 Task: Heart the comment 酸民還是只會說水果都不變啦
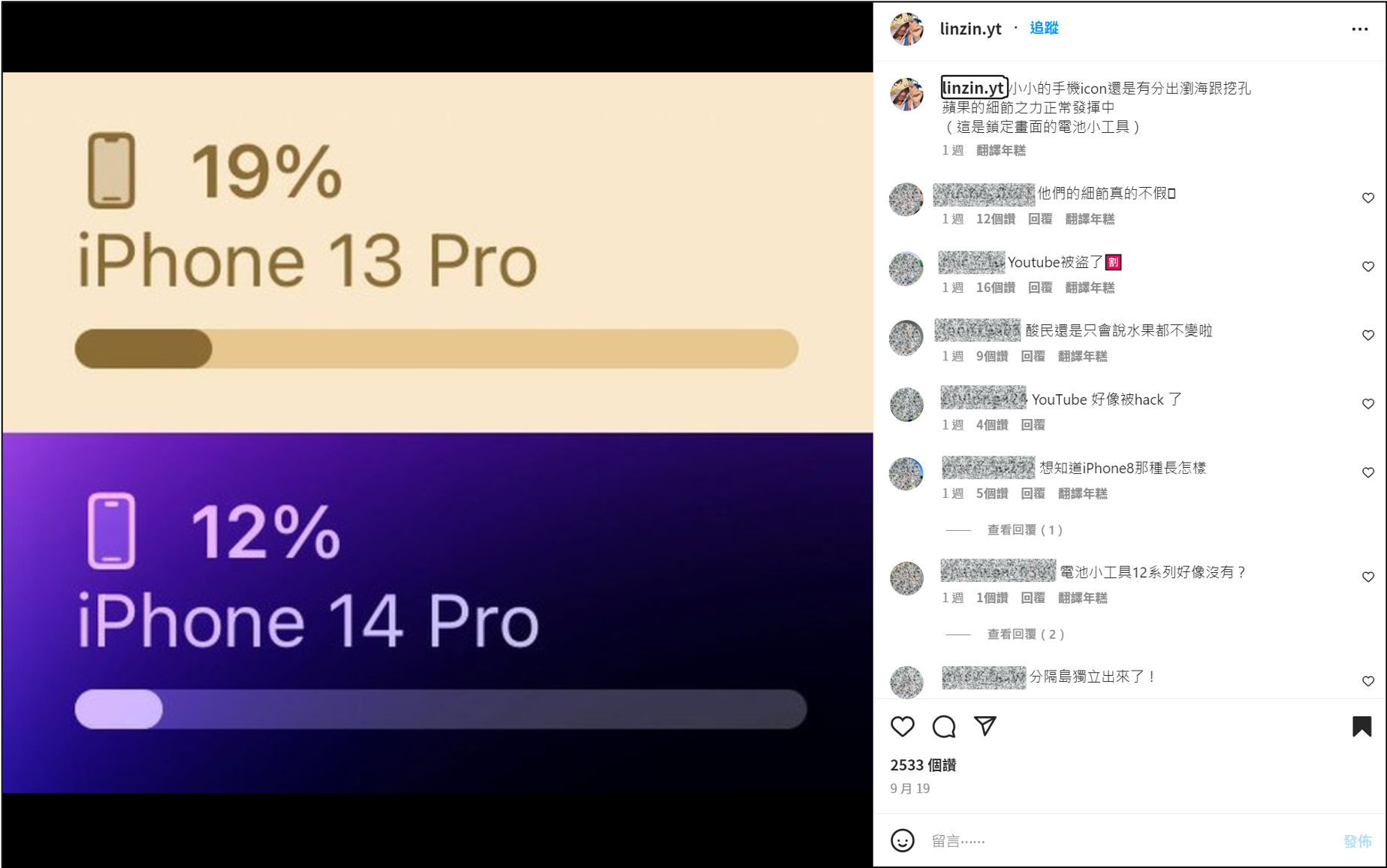1367,335
